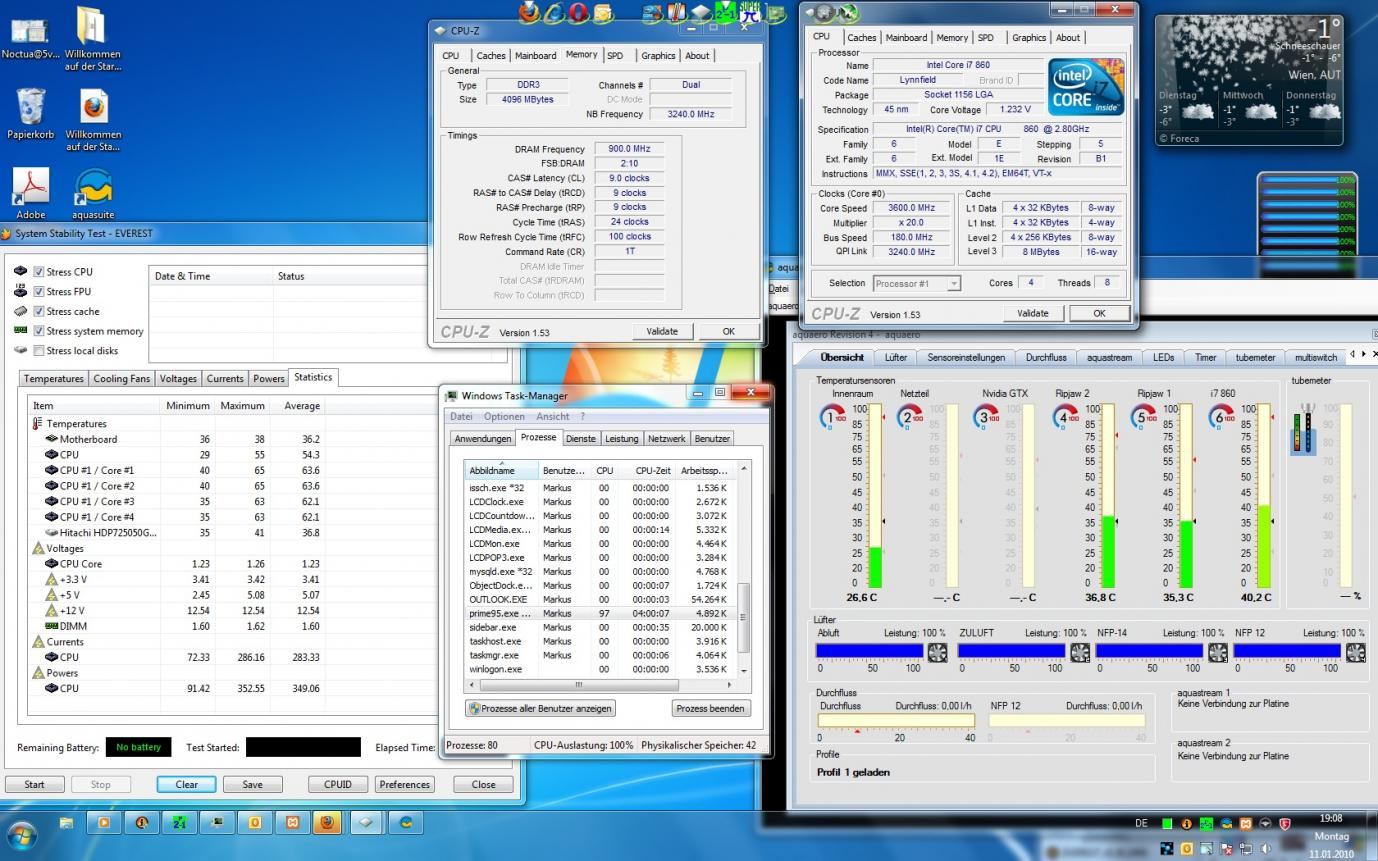Toggle Stress FPU checkbox
The width and height of the screenshot is (1378, 861).
point(38,292)
